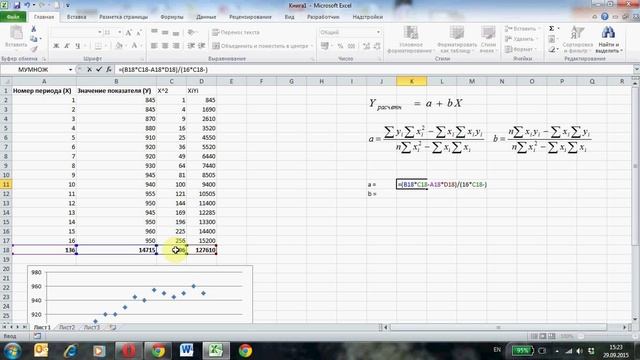Toggle underline Ч formatting
Screen dimensions: 640x360
(78, 46)
